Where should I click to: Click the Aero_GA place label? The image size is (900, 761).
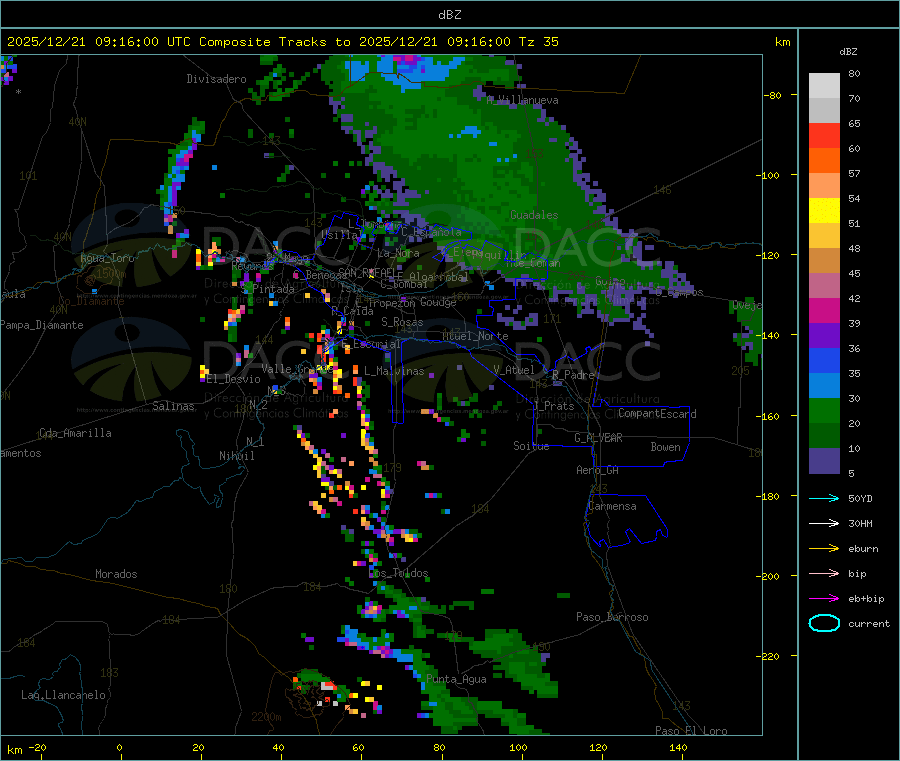point(598,470)
